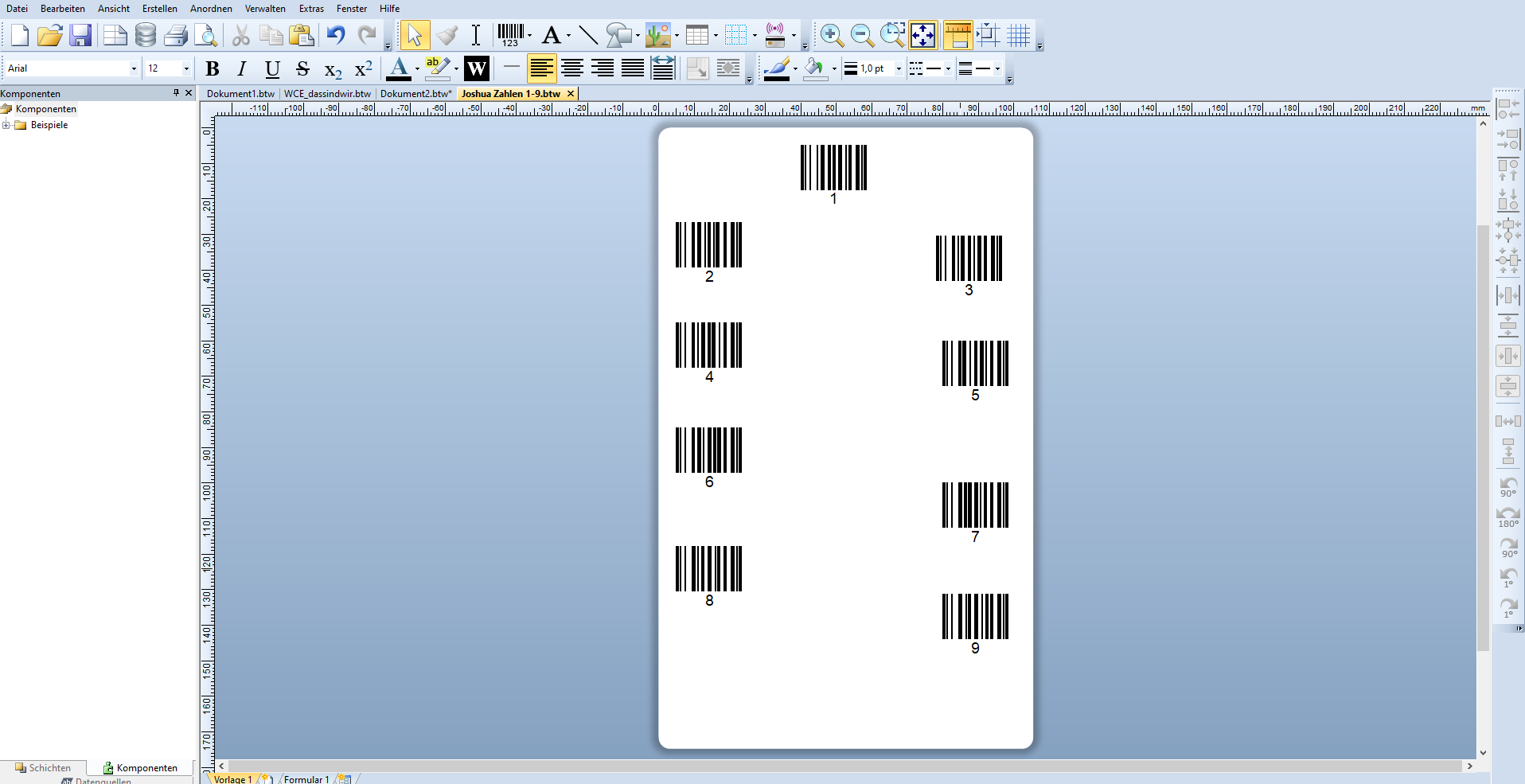Select the text cursor editing tool
1525x784 pixels.
coord(476,35)
